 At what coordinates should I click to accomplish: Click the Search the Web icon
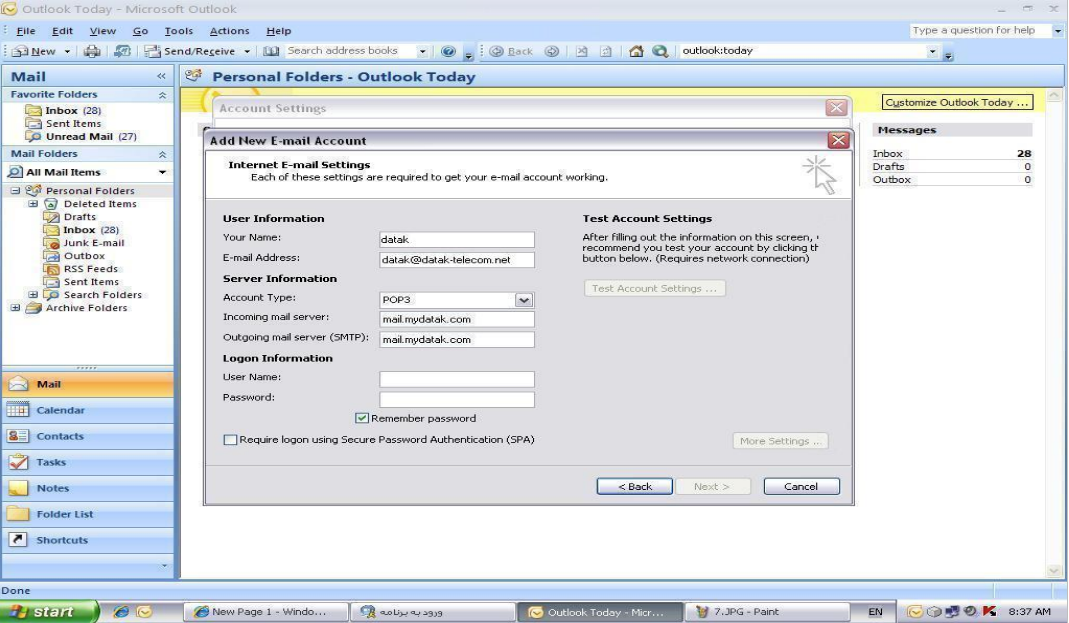660,51
